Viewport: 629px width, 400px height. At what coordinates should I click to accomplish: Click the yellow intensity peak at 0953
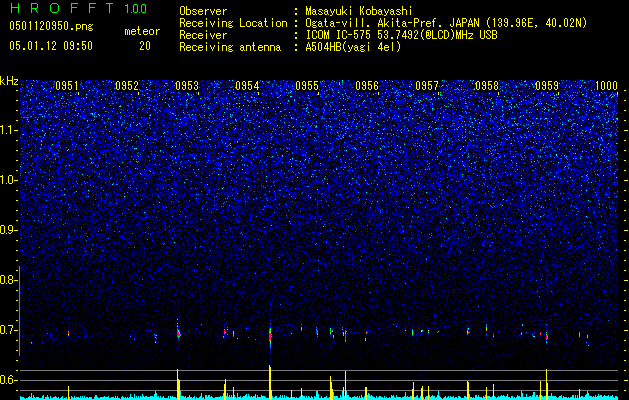(178, 384)
